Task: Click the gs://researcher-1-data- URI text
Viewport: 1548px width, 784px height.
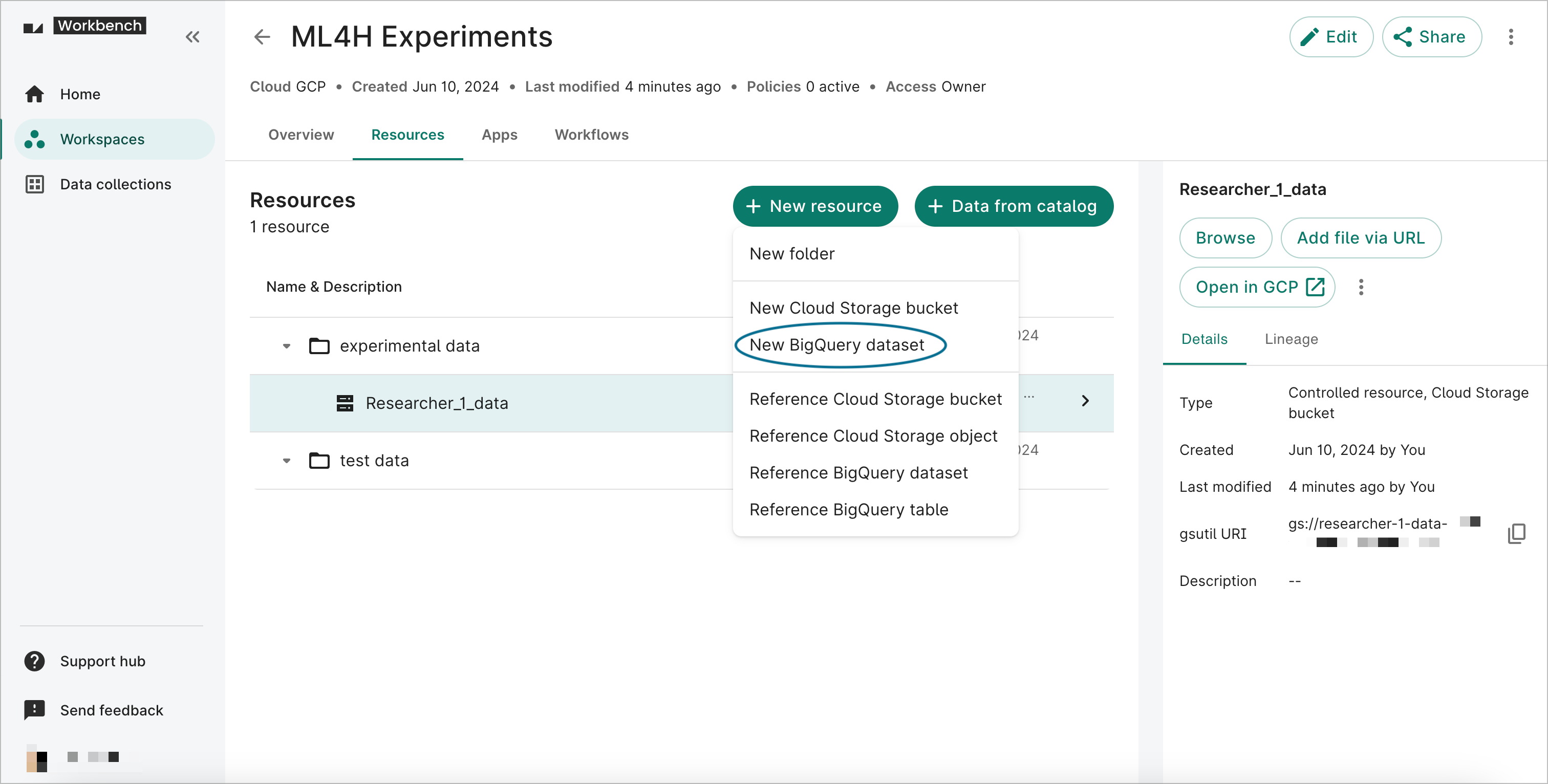Action: click(x=1367, y=524)
